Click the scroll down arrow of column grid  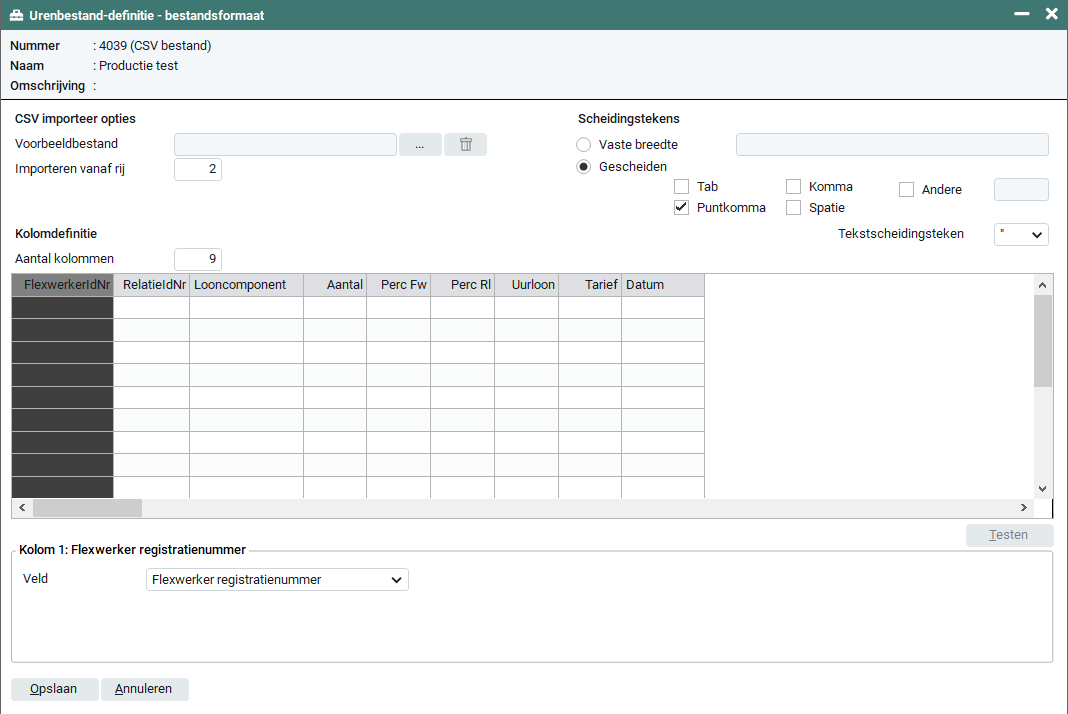tap(1042, 488)
